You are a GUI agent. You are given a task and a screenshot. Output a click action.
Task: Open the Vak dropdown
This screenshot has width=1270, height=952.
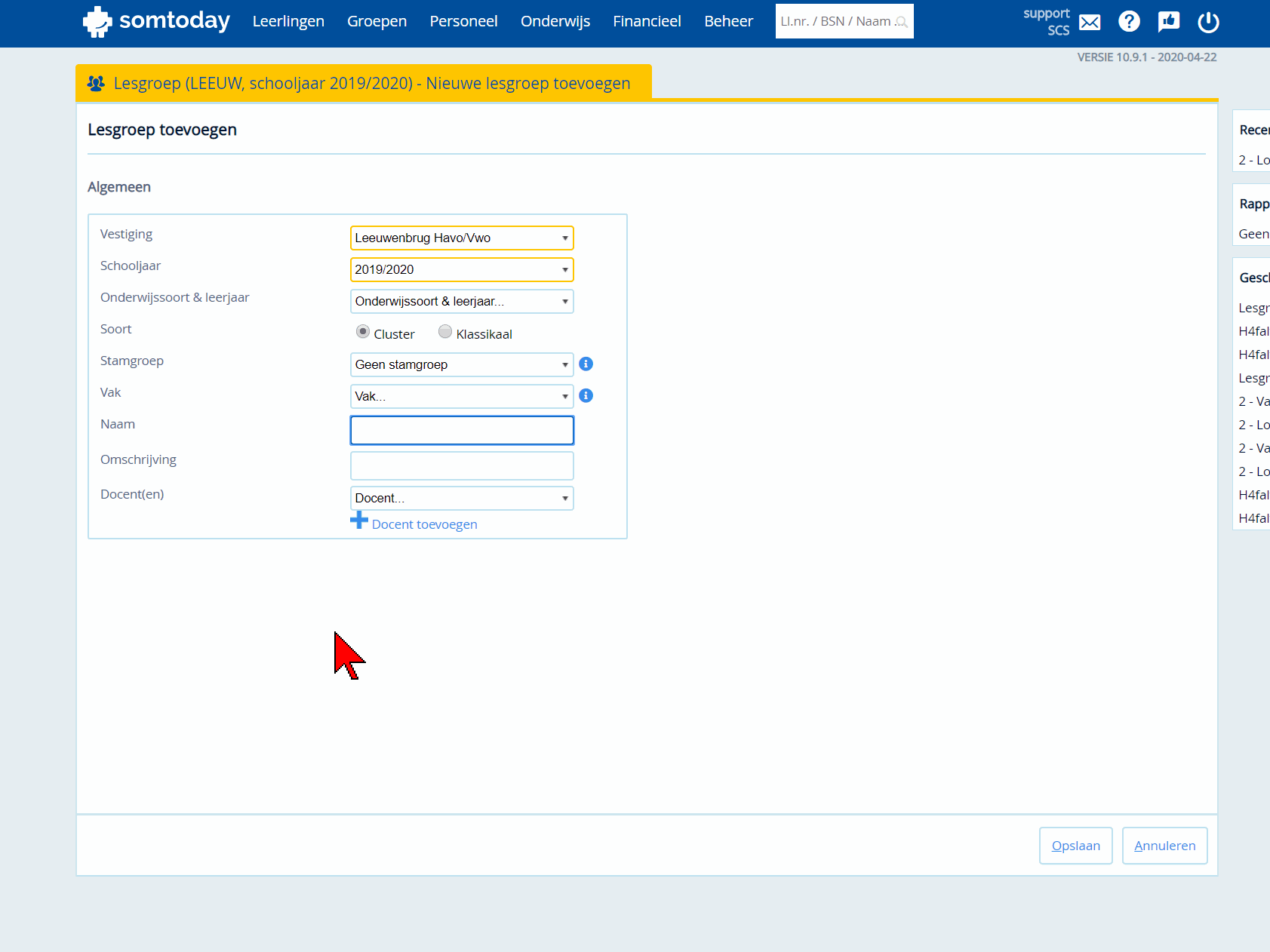click(x=462, y=397)
